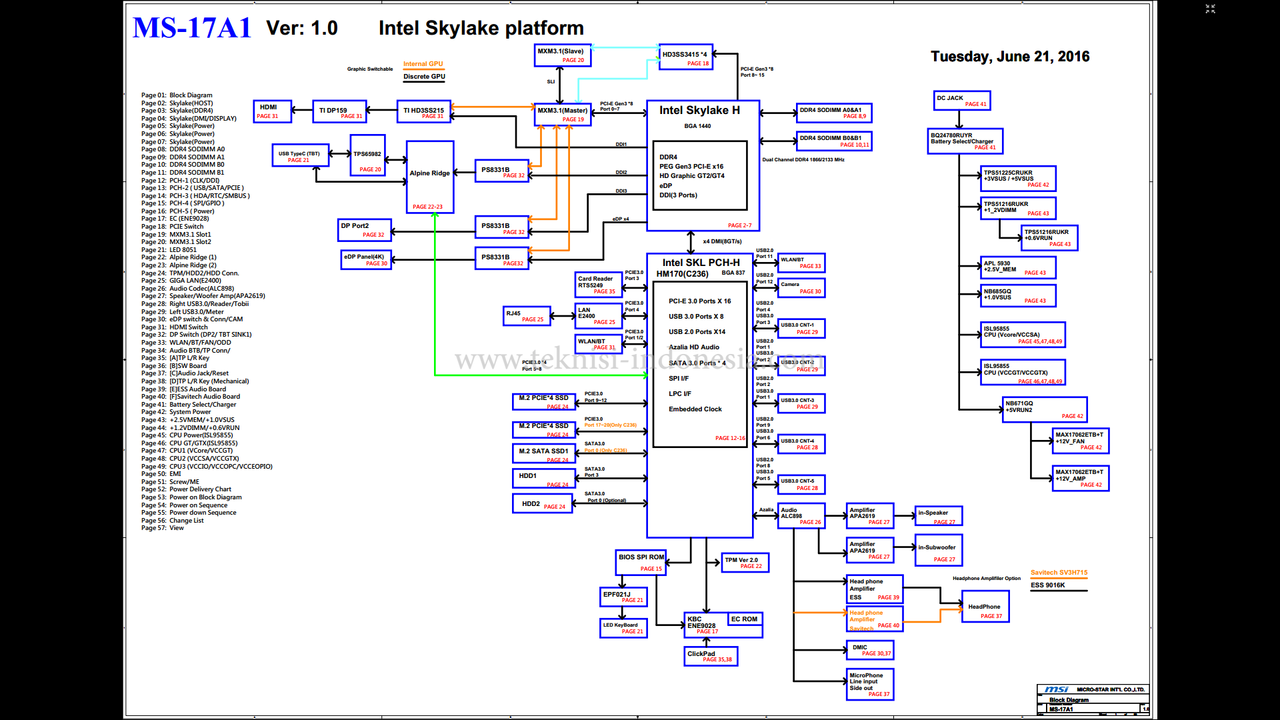This screenshot has width=1280, height=720.
Task: Click 'Page 17: EC (ENE9028)' list row
Action: click(176, 219)
